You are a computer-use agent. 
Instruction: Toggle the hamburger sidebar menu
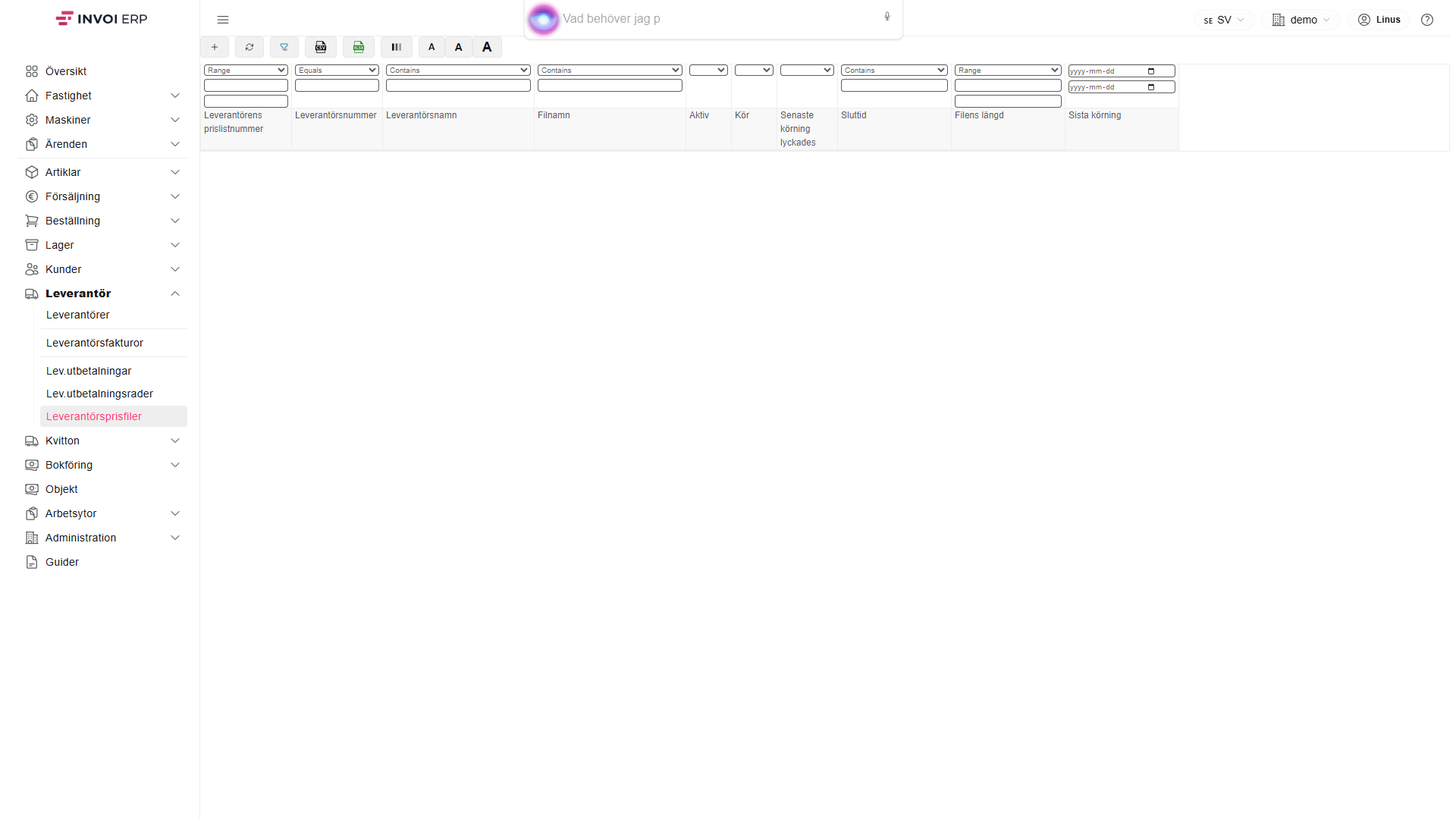pos(223,20)
